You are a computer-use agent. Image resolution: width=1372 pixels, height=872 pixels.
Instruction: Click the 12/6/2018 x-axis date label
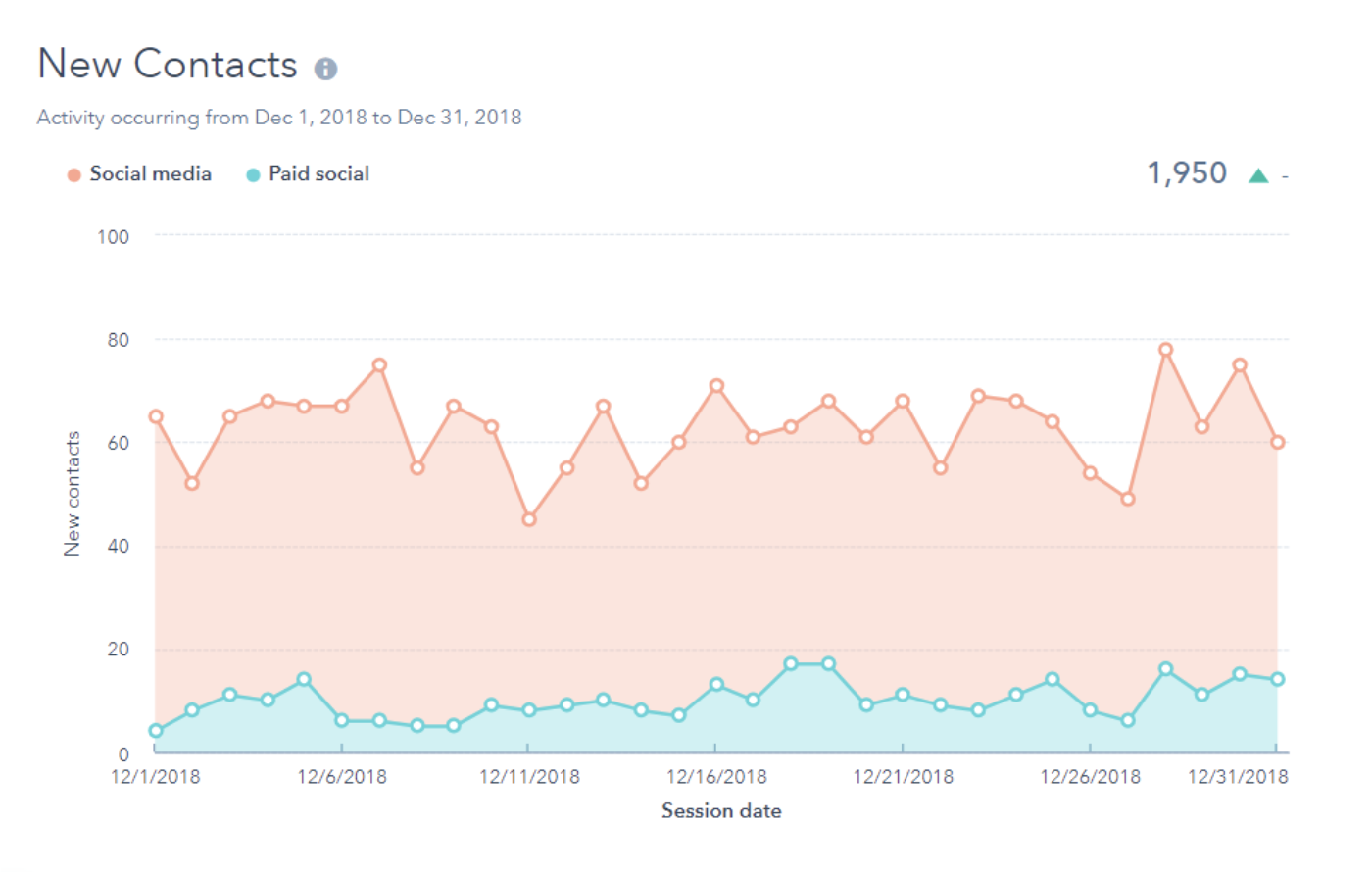tap(342, 777)
